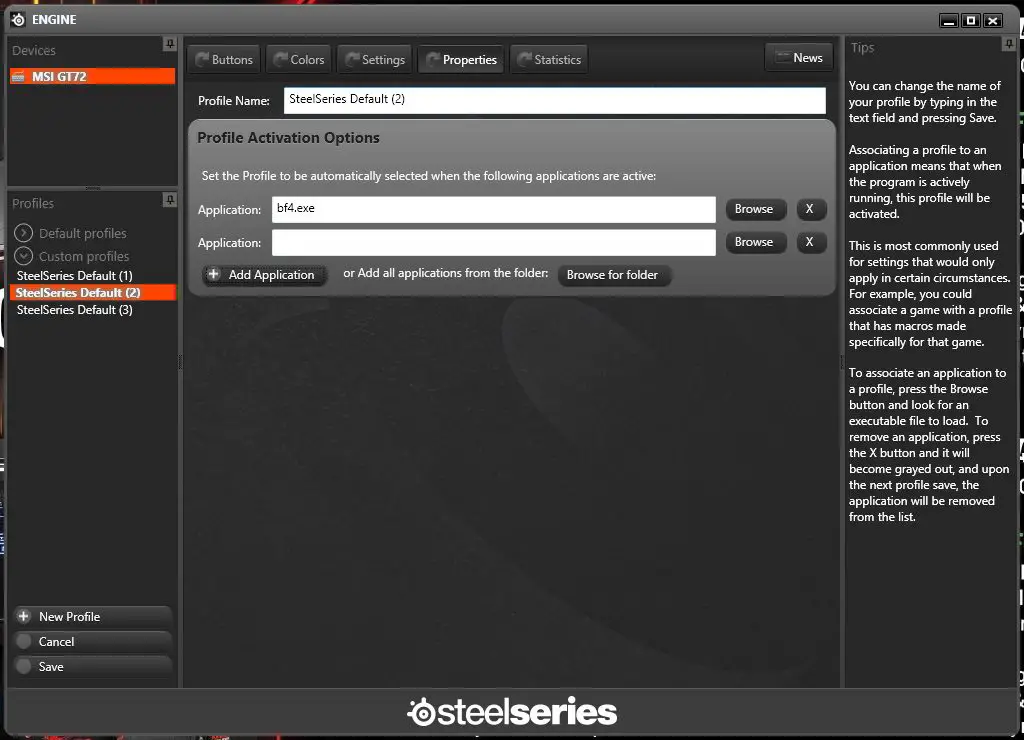Select the SteelSeries Default (3) profile
Viewport: 1024px width, 740px height.
[74, 310]
